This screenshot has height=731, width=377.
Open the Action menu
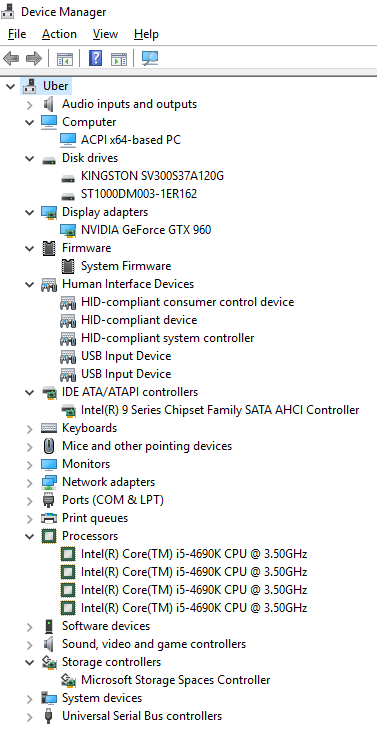[59, 34]
